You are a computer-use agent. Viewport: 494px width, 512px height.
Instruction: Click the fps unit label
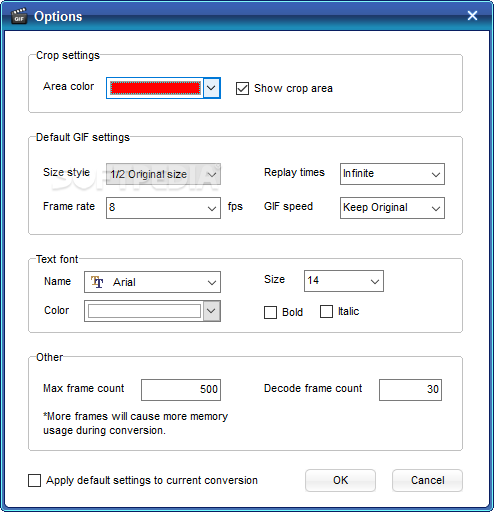coord(235,207)
